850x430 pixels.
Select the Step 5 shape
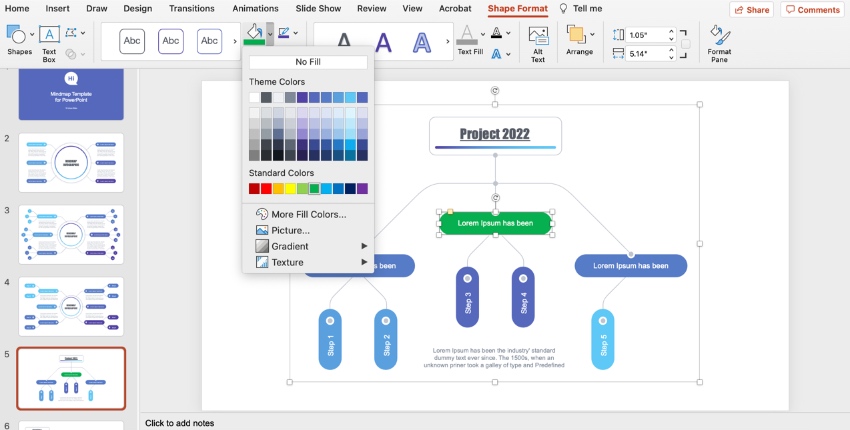603,339
